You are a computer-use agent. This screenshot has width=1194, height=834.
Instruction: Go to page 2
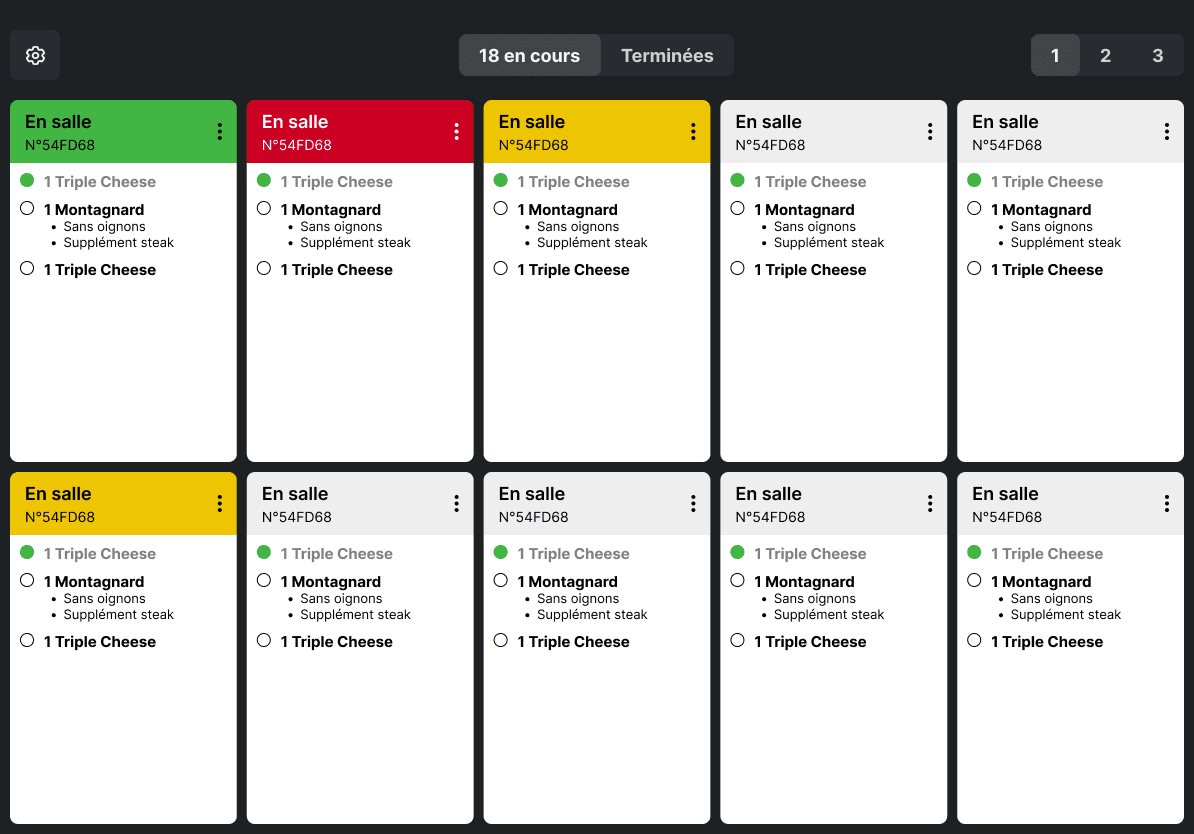click(1105, 56)
